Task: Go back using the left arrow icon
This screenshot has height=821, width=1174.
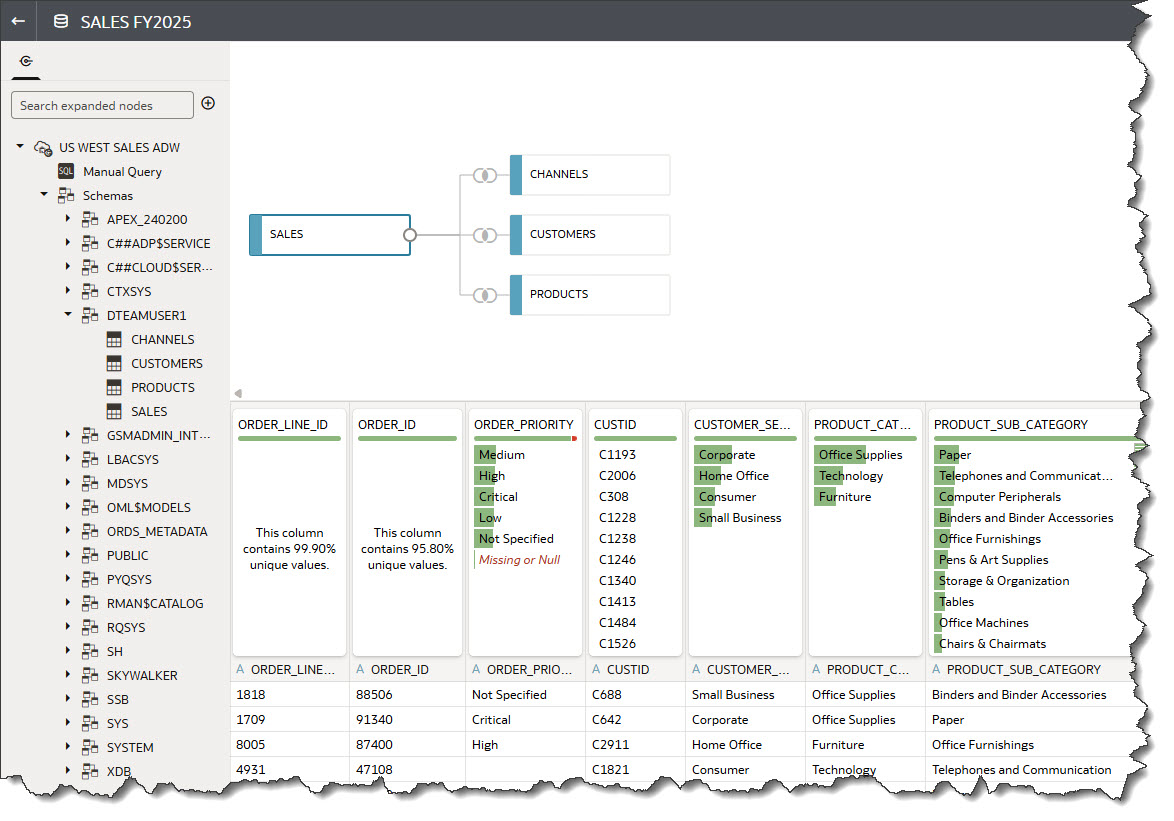Action: (x=18, y=21)
